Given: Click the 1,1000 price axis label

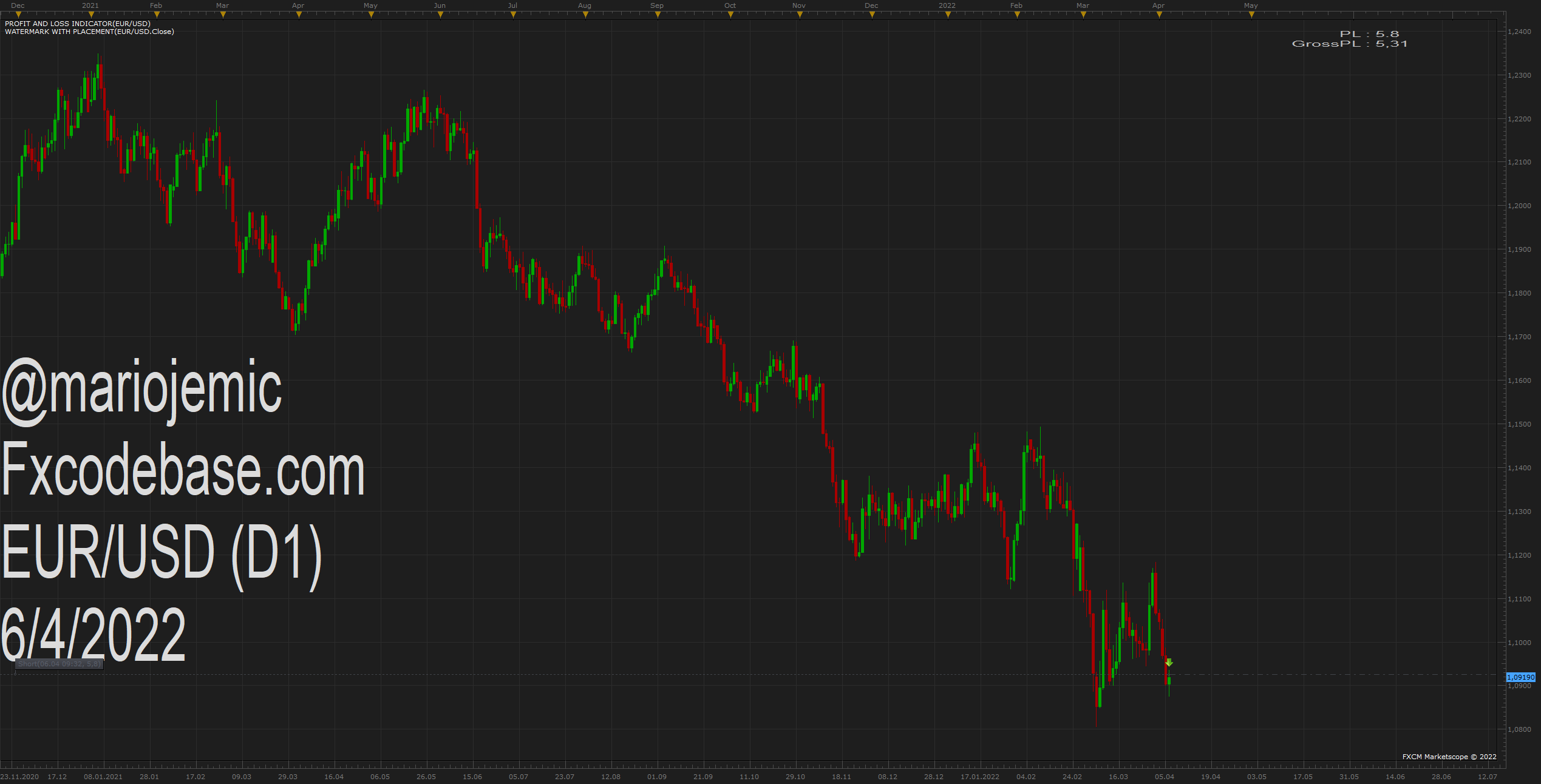Looking at the screenshot, I should tap(1519, 643).
